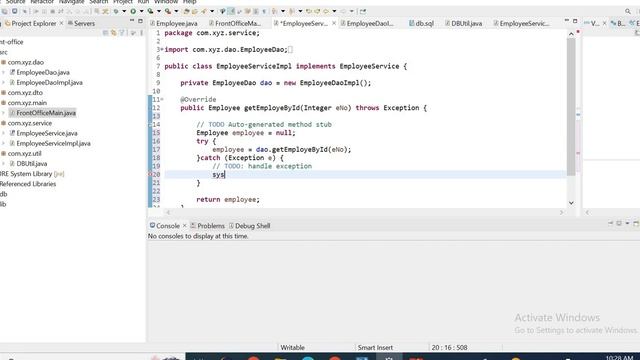640x360 pixels.
Task: Run the program with green Run icon
Action: (133, 11)
